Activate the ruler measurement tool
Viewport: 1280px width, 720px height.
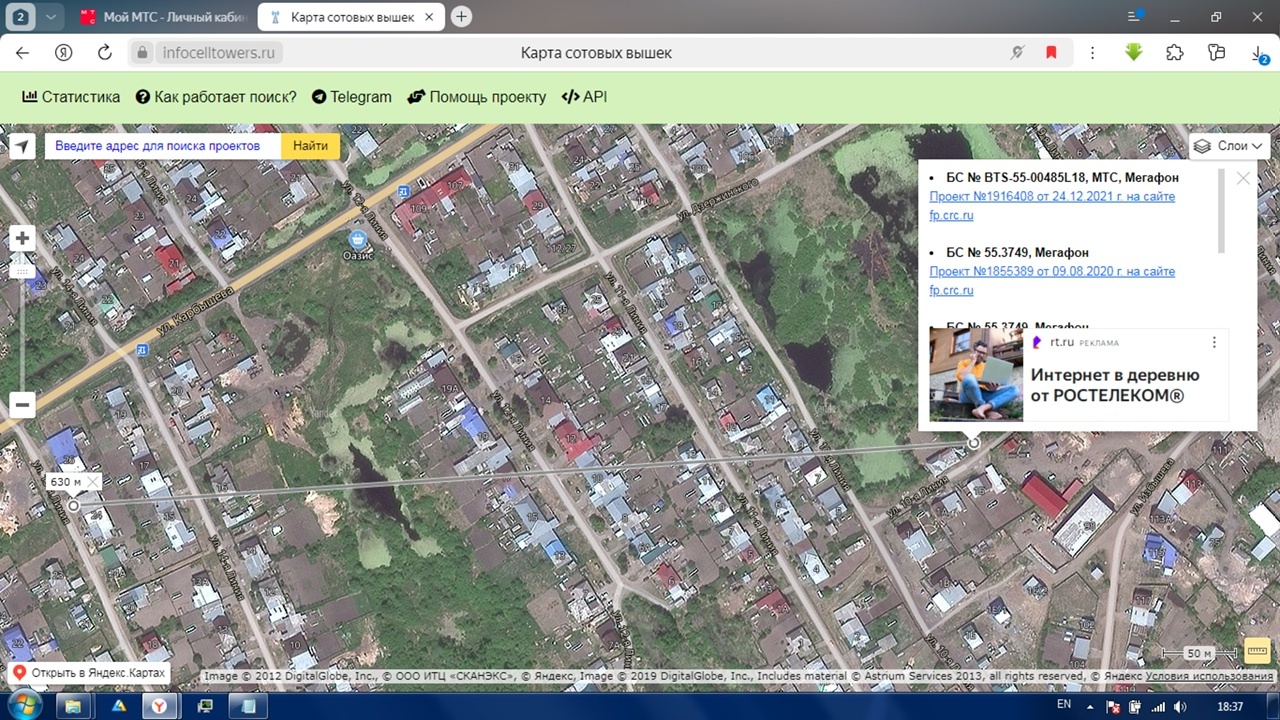click(1256, 652)
